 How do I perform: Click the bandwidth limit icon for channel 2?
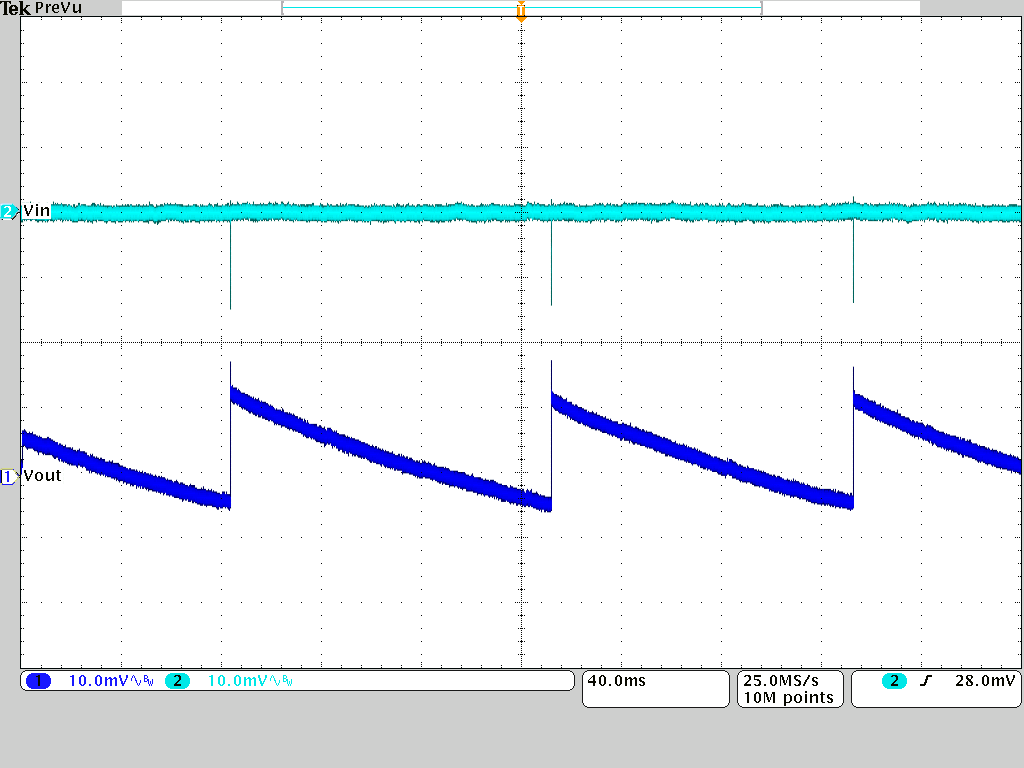(x=285, y=680)
